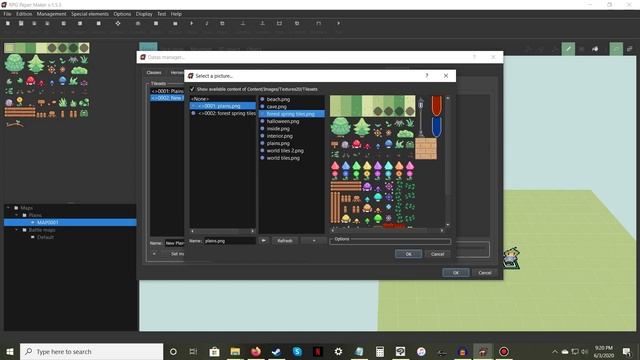This screenshot has height=360, width=640.
Task: Open the dropdown next to Refresh
Action: 314,241
